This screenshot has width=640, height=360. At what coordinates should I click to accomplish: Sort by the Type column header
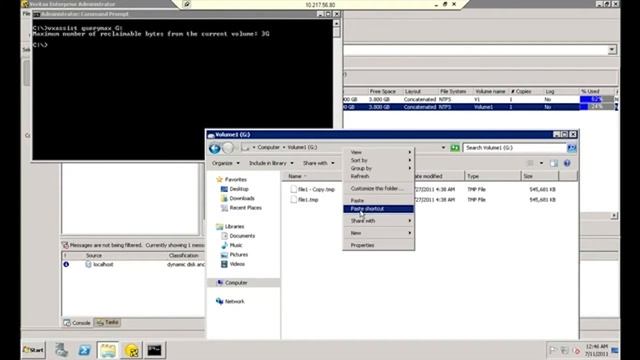coord(493,176)
